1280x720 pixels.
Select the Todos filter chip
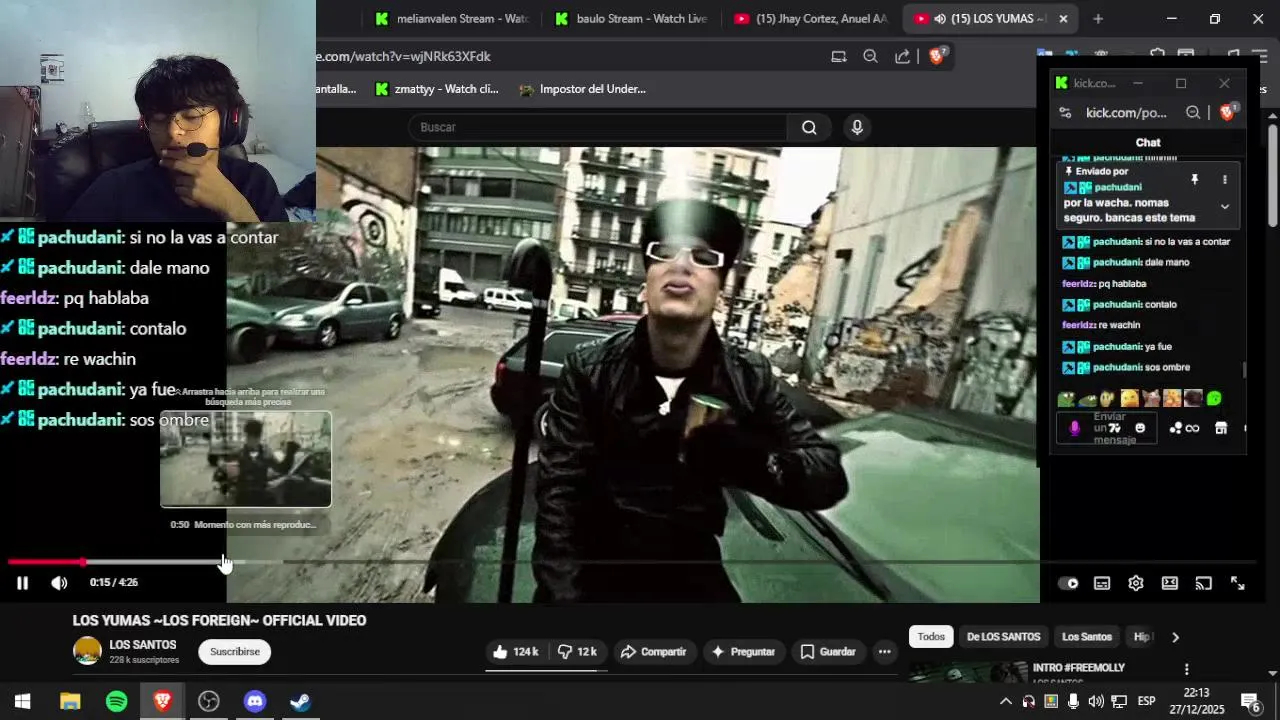click(931, 637)
